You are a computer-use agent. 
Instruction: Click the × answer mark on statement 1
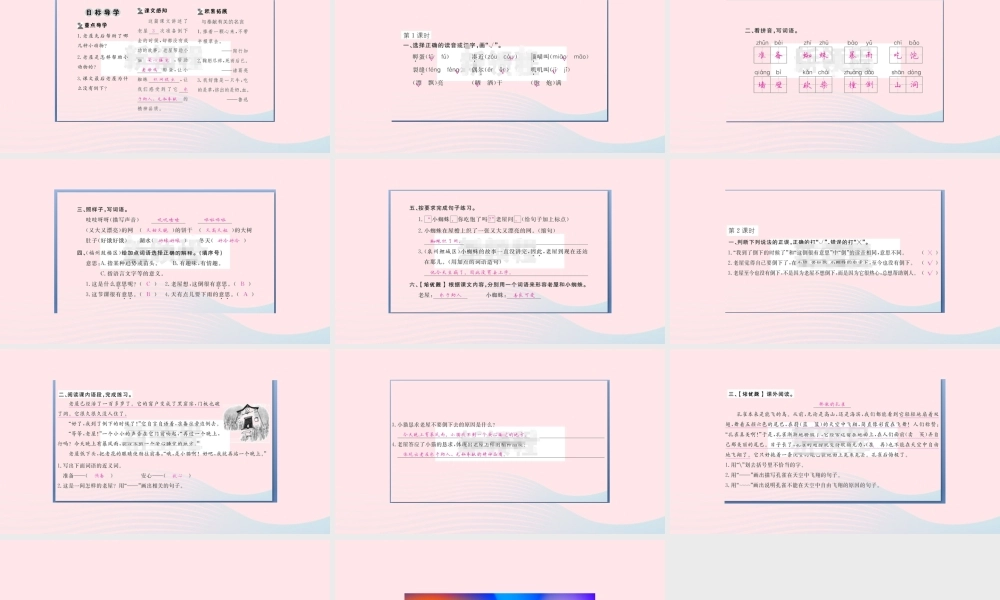point(930,252)
